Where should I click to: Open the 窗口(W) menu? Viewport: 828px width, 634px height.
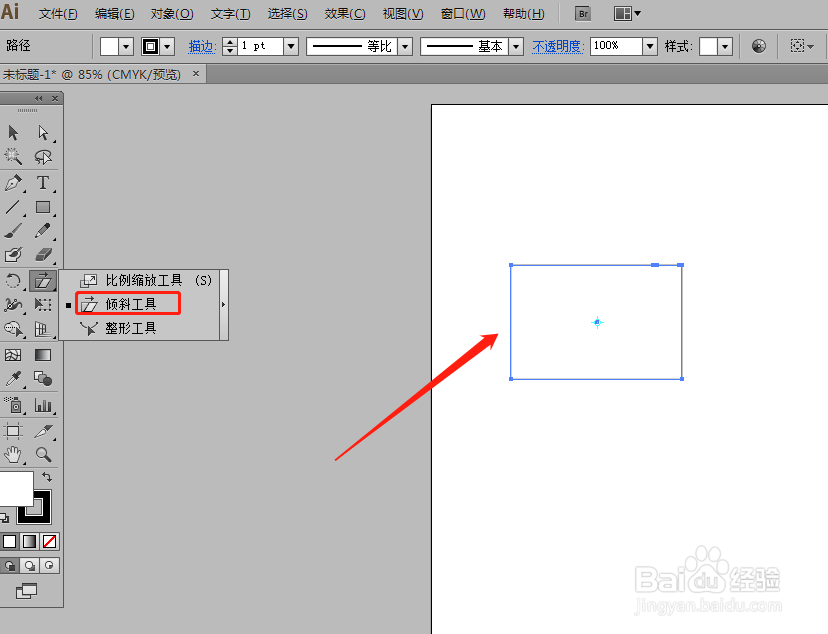463,14
